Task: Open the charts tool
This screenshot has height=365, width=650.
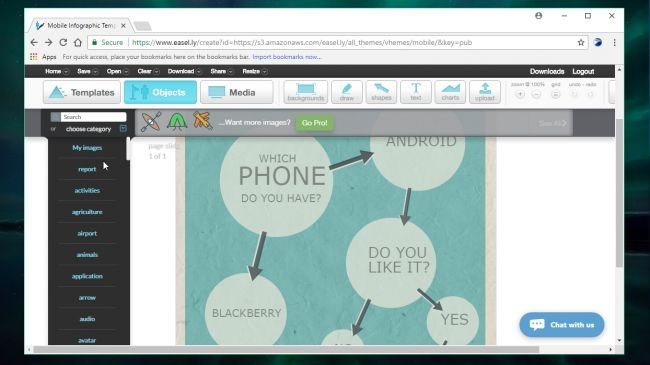Action: click(450, 92)
